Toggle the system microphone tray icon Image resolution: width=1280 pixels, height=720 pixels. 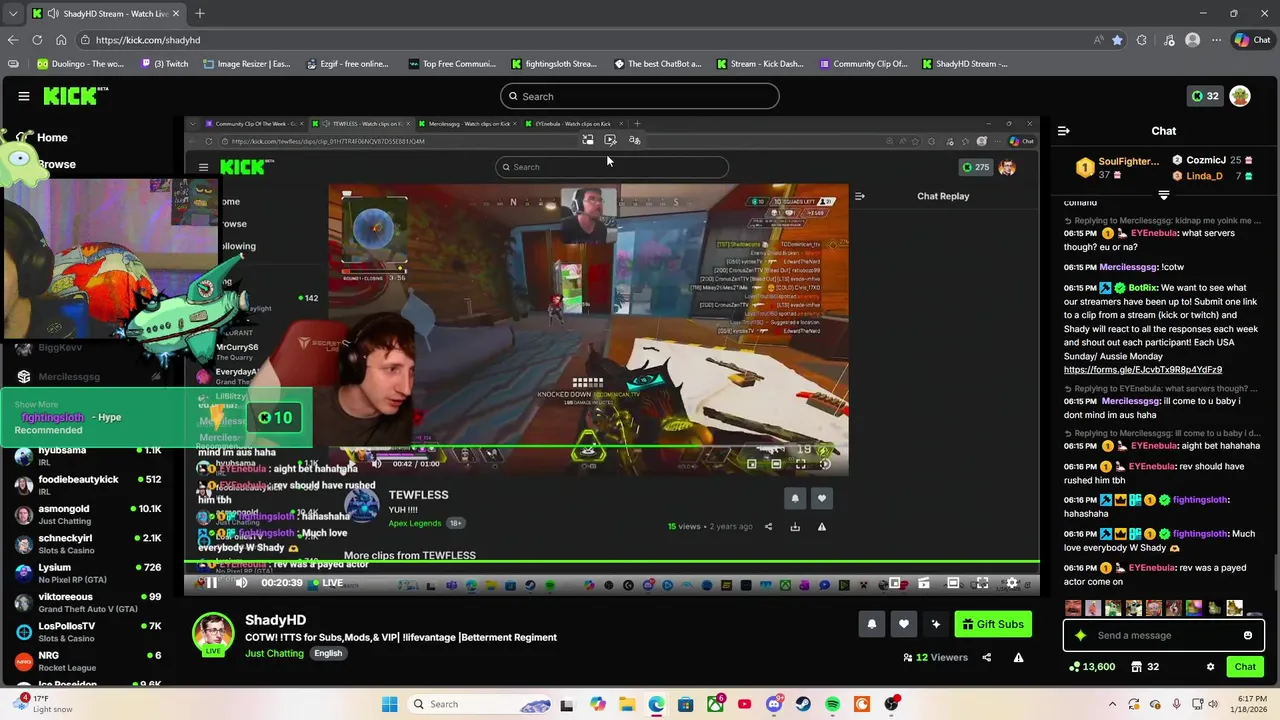pyautogui.click(x=1176, y=704)
